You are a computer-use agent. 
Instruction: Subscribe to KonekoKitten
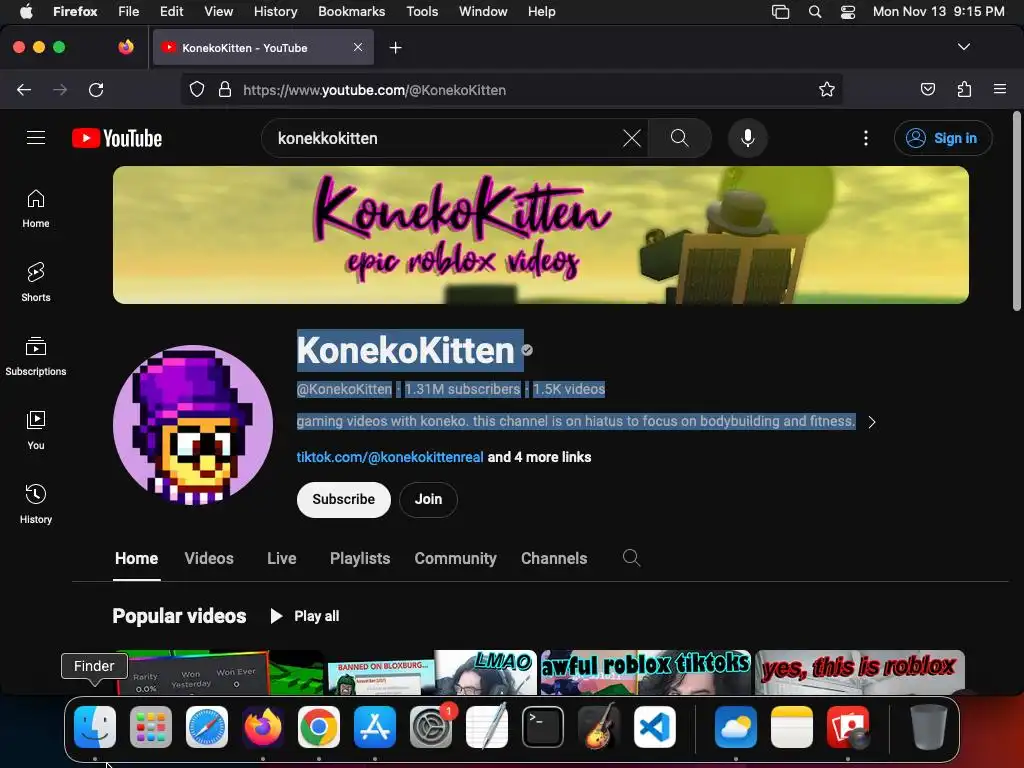coord(344,500)
